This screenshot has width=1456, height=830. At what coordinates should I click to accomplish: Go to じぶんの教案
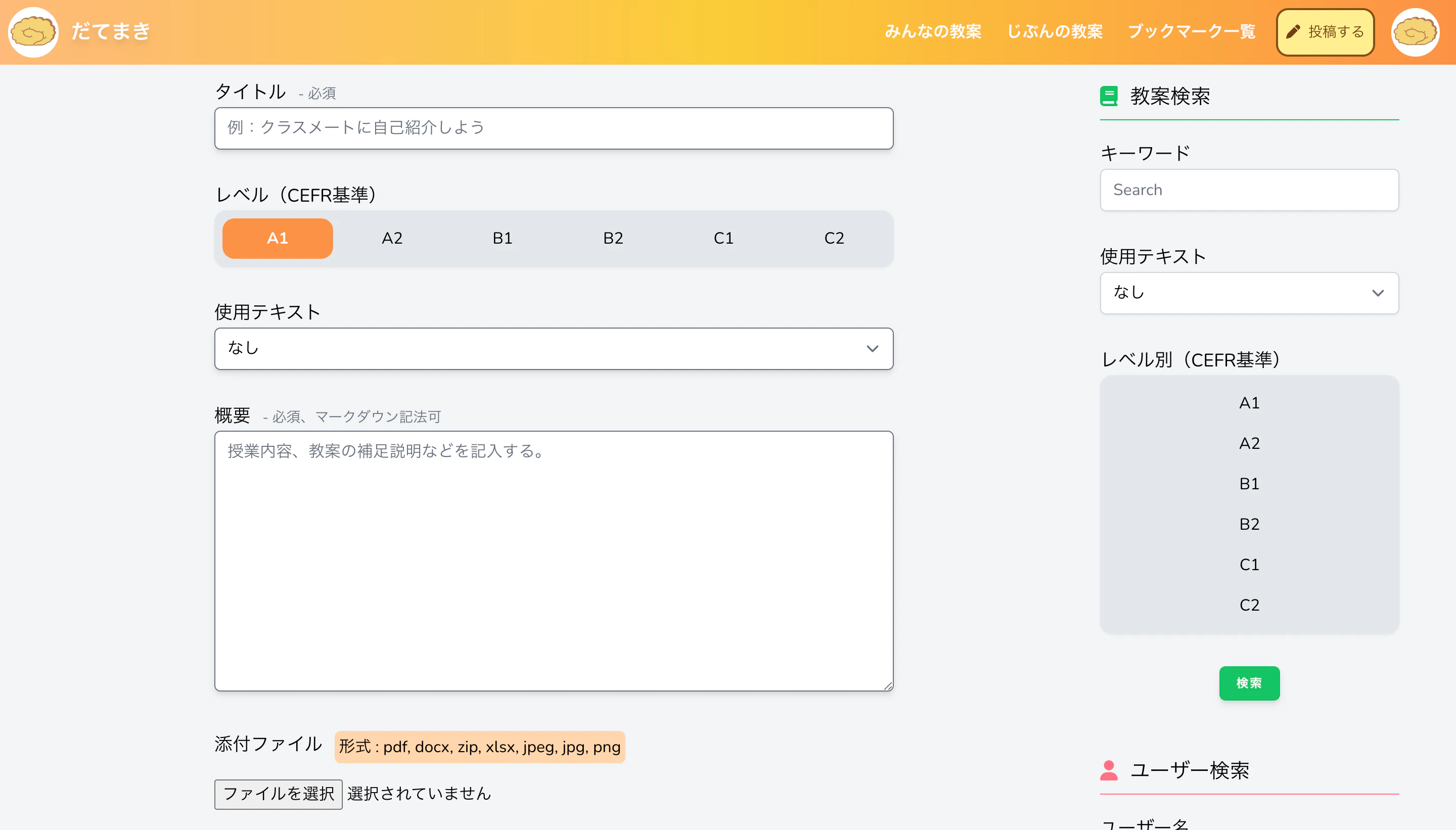pos(1055,31)
